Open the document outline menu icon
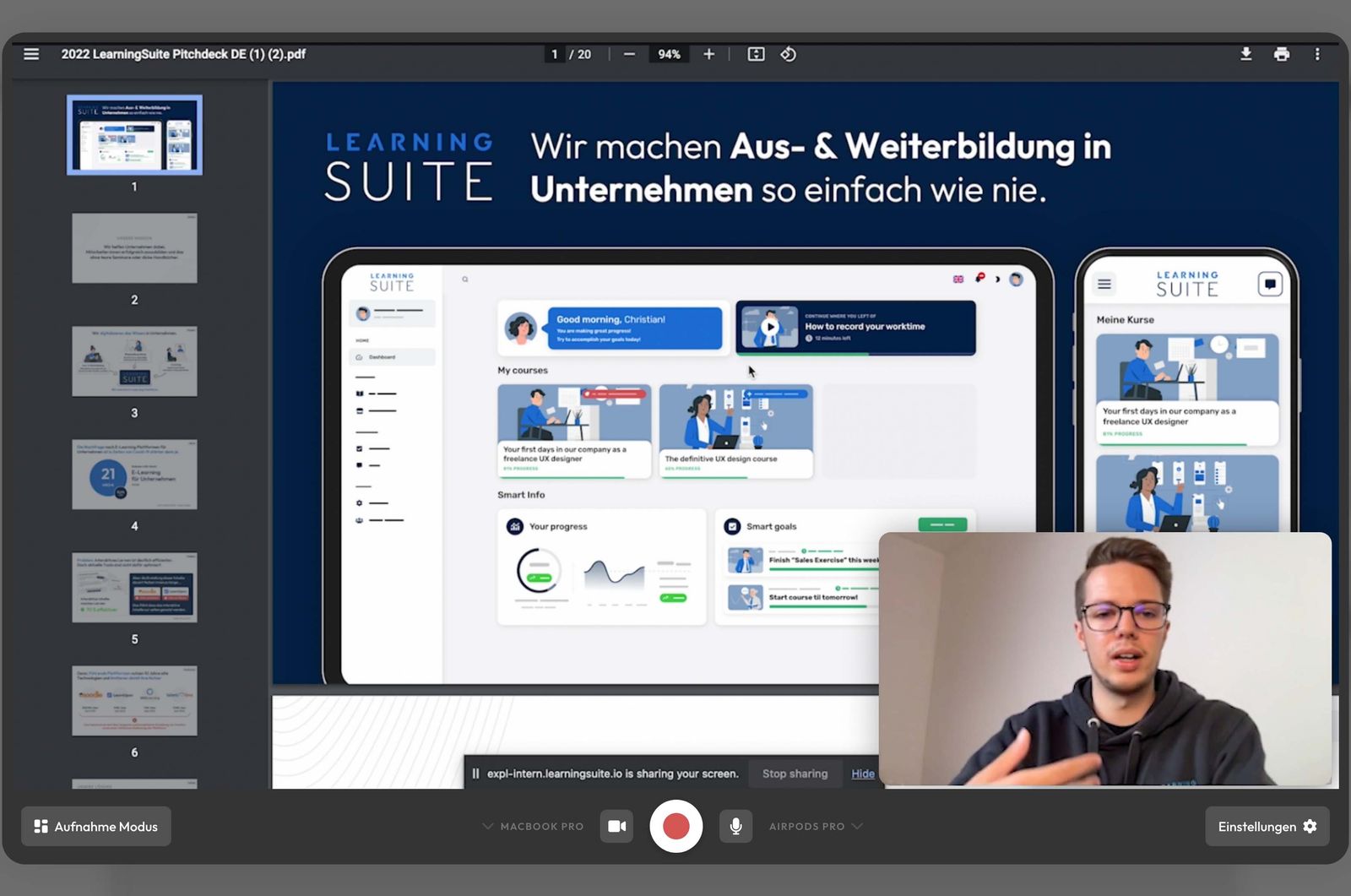This screenshot has height=896, width=1351. (x=31, y=53)
